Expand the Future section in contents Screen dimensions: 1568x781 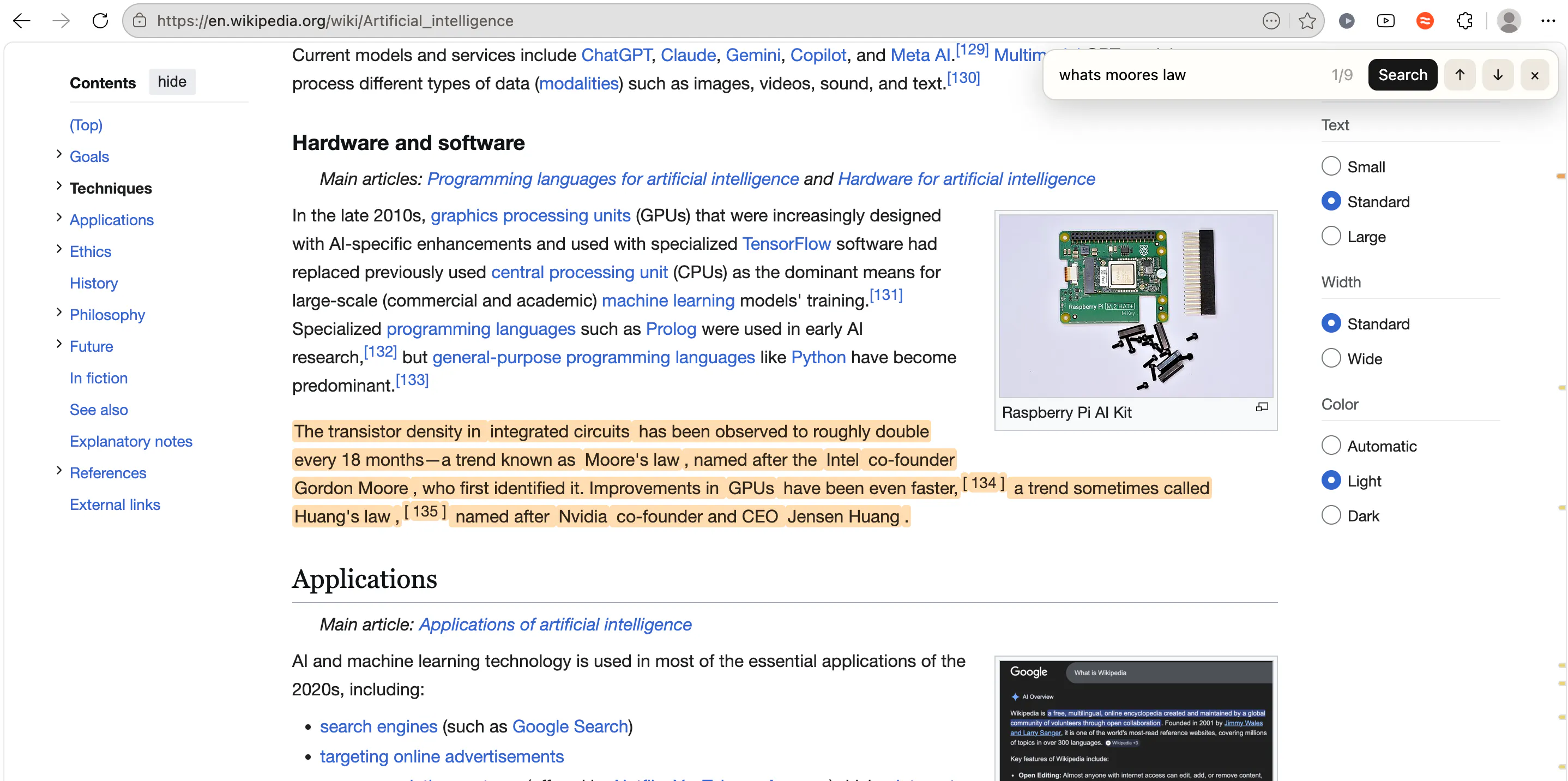59,345
